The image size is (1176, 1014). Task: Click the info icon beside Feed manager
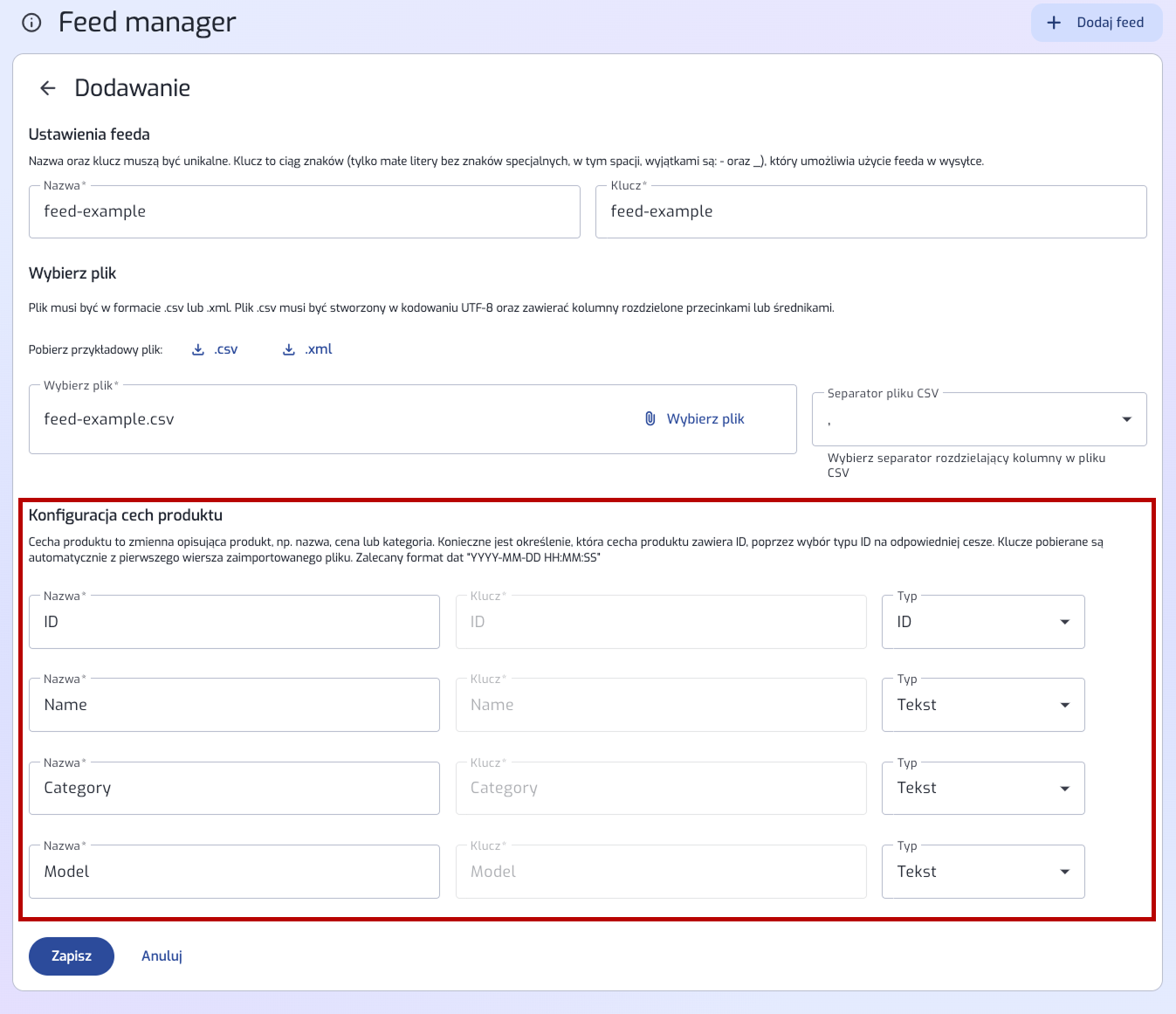click(x=31, y=23)
